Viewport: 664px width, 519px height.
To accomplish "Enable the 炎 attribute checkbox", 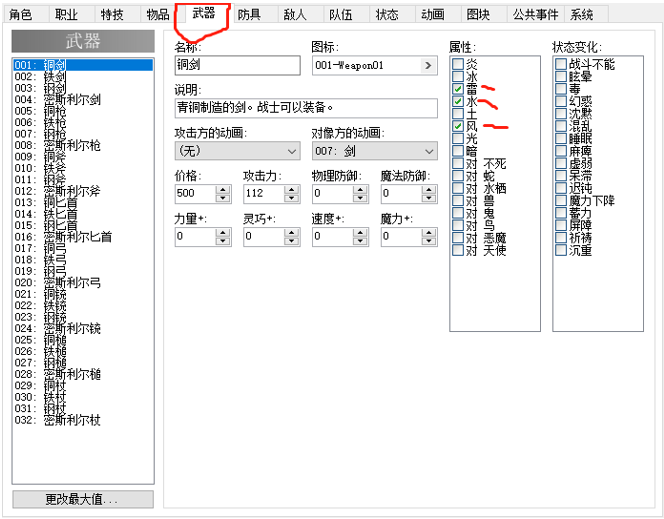I will click(458, 64).
